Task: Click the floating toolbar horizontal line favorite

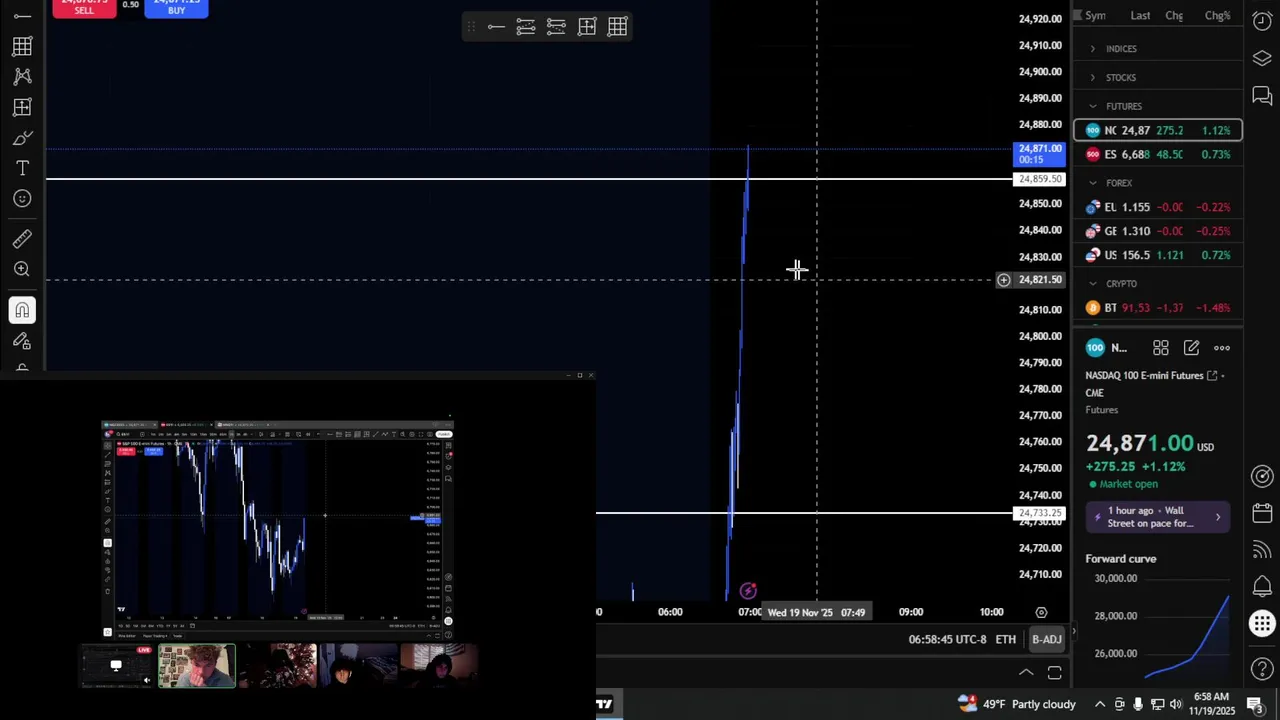Action: tap(496, 27)
